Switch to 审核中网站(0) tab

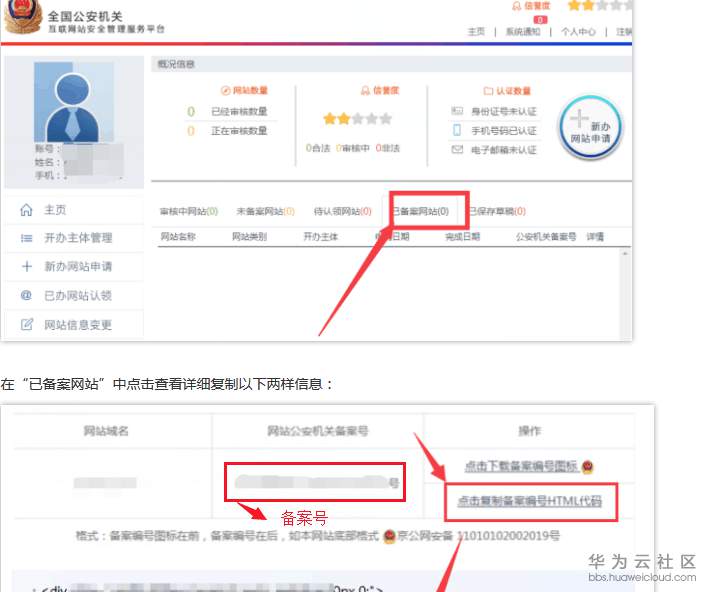(x=189, y=211)
